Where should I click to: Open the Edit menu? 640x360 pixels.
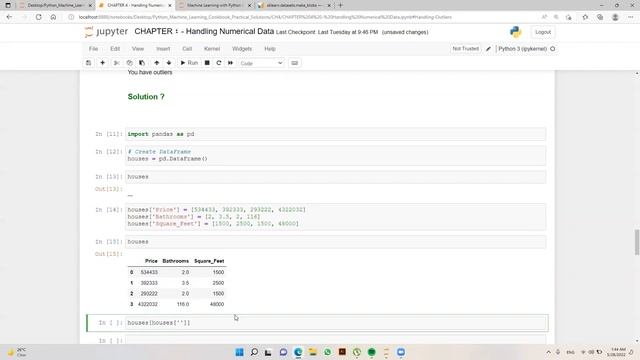tap(115, 49)
